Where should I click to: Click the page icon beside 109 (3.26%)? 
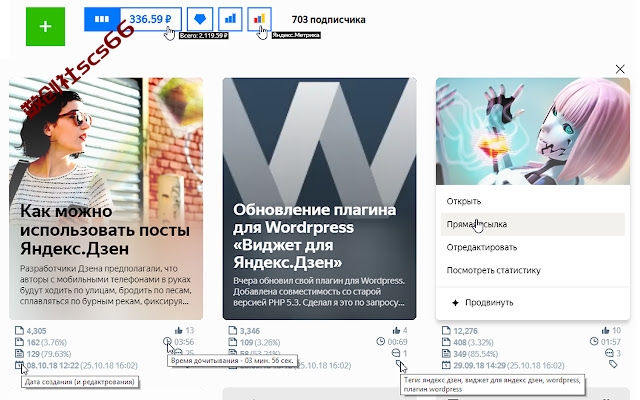click(232, 342)
